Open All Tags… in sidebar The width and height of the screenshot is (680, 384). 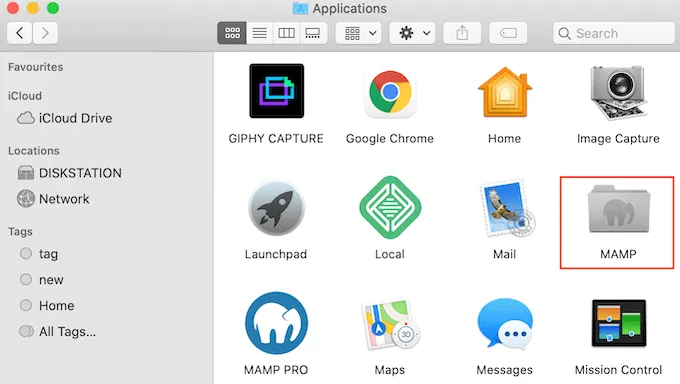tap(57, 331)
